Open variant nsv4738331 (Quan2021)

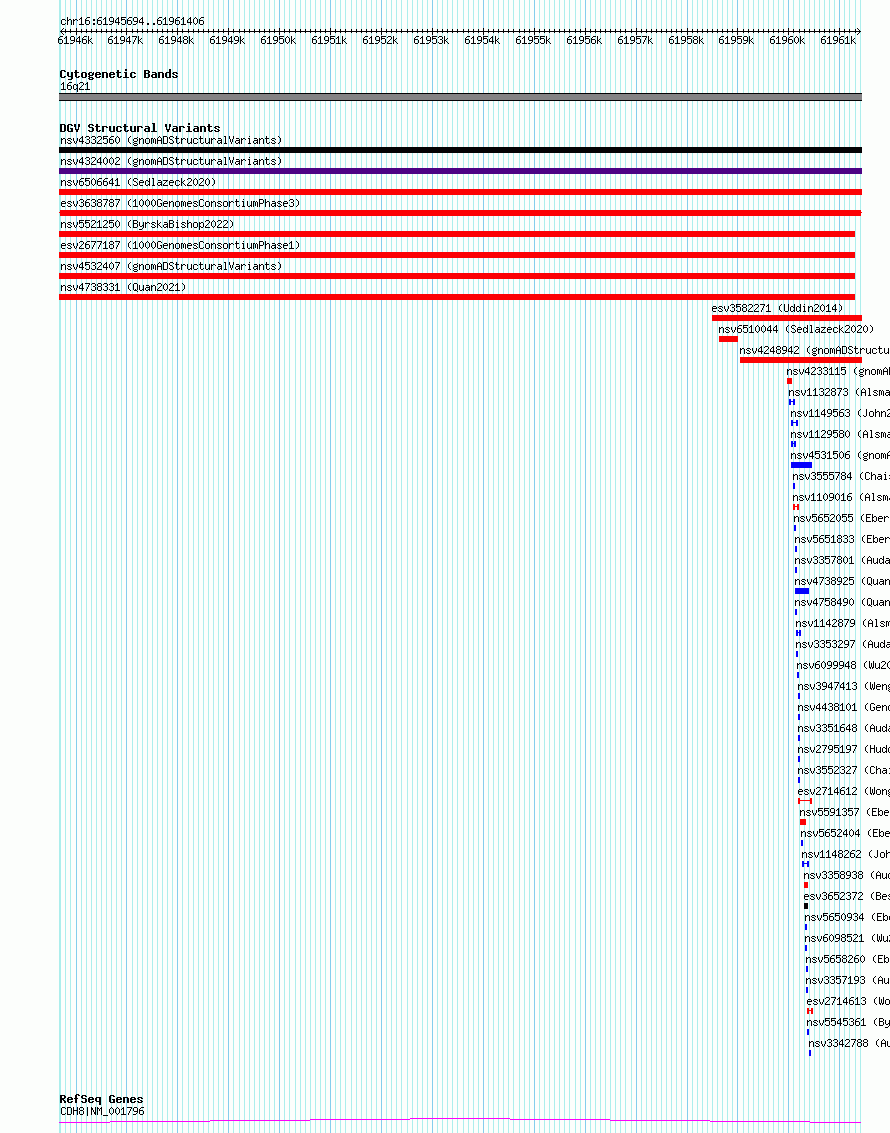(x=123, y=287)
